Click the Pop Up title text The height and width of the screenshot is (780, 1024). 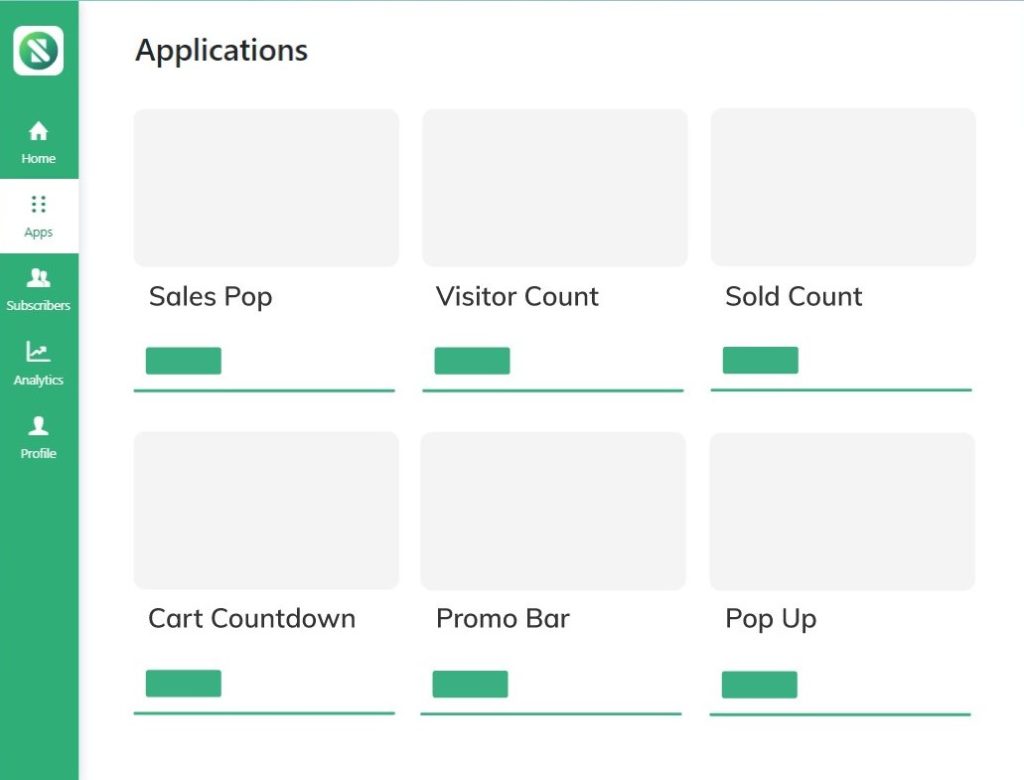point(770,619)
